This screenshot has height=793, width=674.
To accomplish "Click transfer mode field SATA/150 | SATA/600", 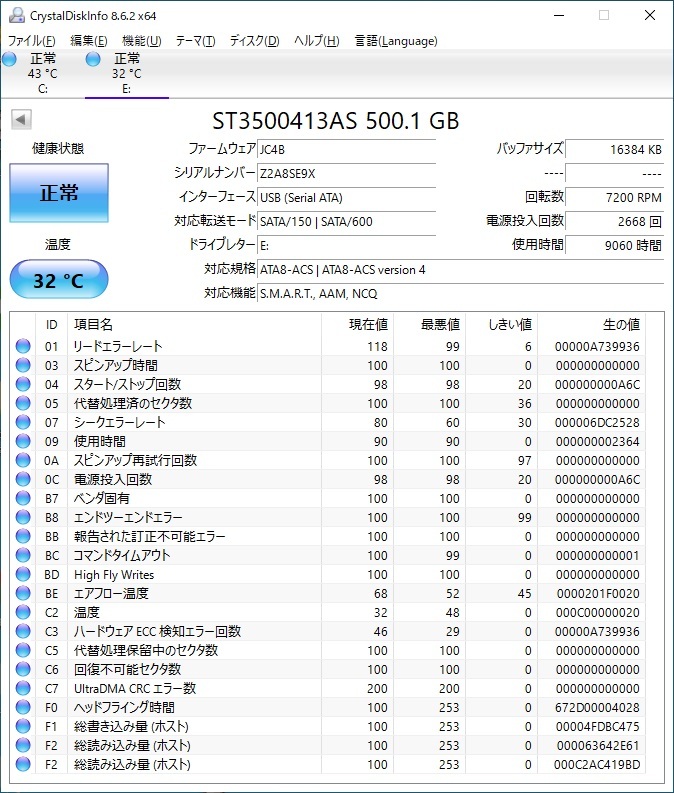I will coord(346,222).
